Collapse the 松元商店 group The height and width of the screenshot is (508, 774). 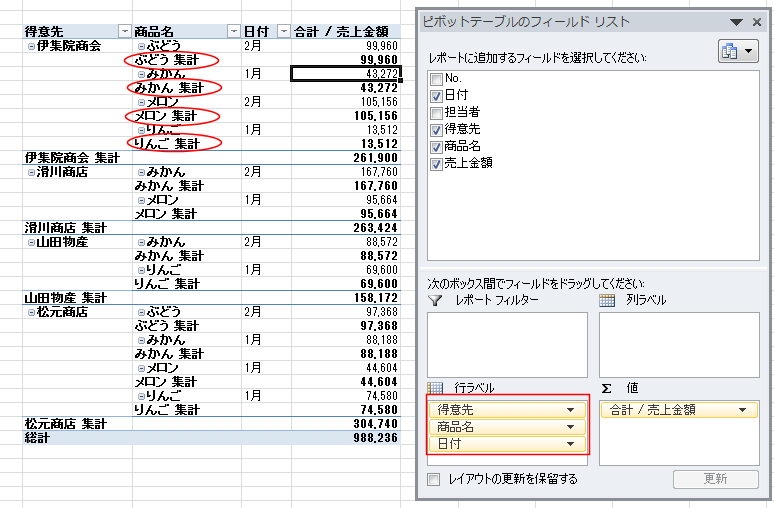tap(31, 313)
